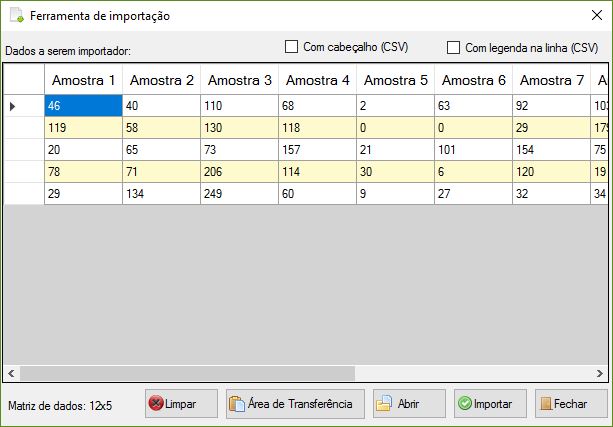613x427 pixels.
Task: Click the door icon on Fechar
Action: pyautogui.click(x=545, y=404)
